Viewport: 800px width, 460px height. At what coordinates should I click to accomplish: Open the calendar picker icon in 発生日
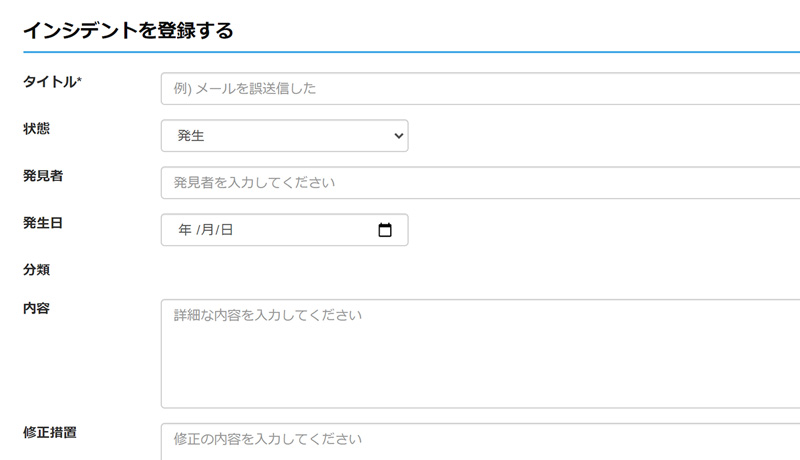coord(385,230)
